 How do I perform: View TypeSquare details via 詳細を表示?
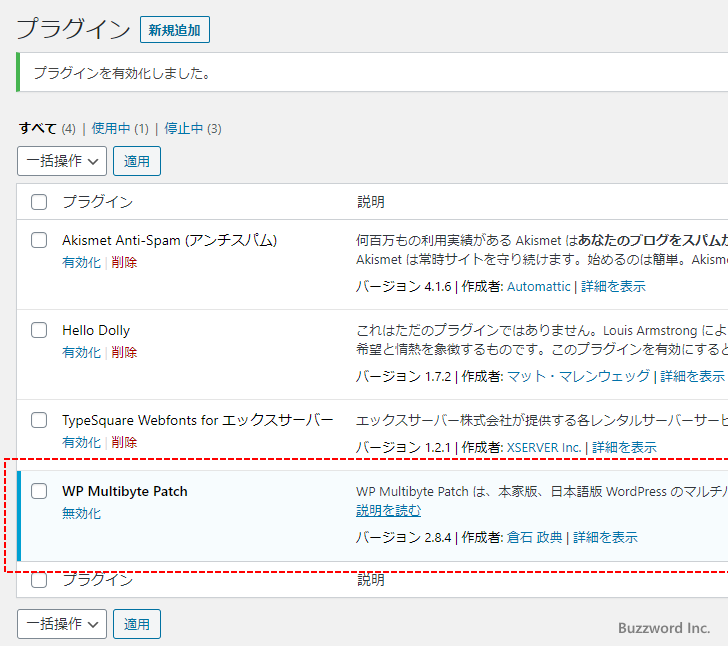(x=624, y=448)
